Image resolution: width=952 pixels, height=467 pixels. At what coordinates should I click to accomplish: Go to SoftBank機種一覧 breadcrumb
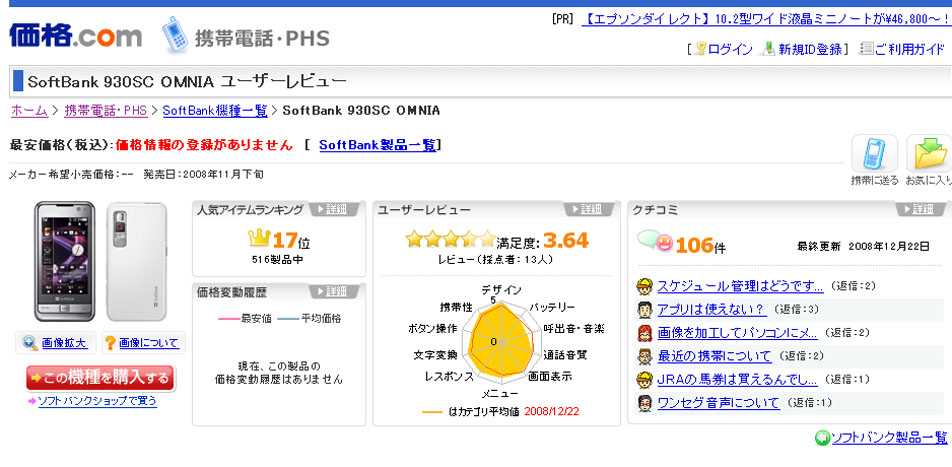[x=215, y=111]
